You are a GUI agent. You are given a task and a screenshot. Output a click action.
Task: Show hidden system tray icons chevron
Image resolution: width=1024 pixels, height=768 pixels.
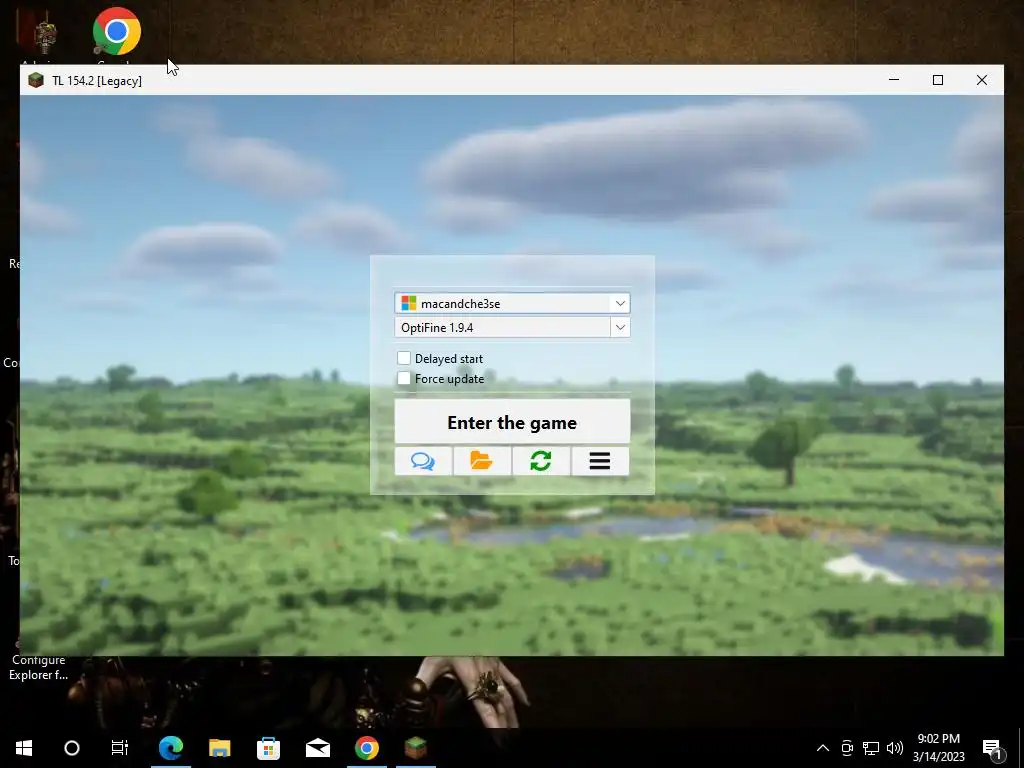pos(823,748)
